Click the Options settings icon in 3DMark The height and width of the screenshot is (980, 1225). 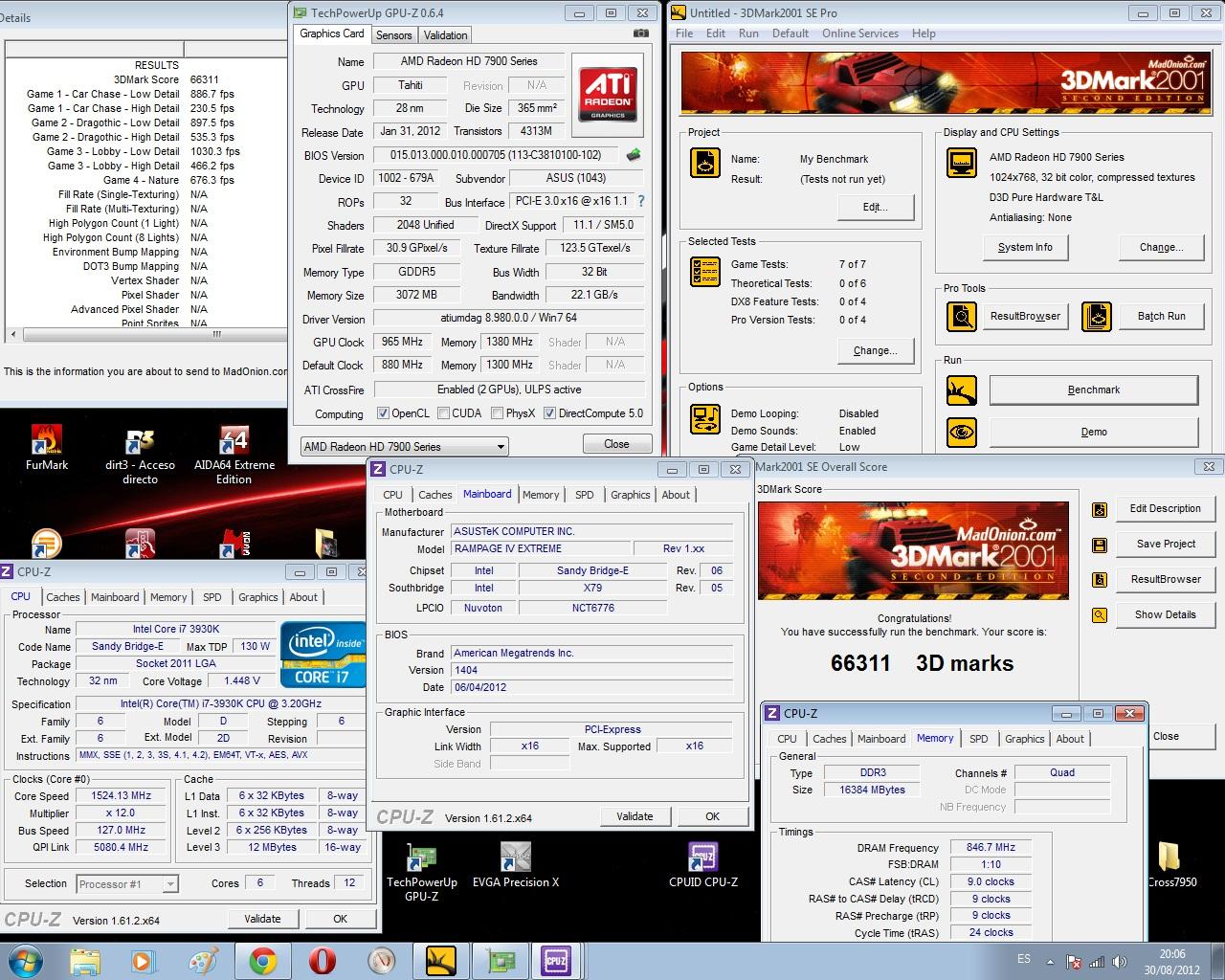click(705, 419)
